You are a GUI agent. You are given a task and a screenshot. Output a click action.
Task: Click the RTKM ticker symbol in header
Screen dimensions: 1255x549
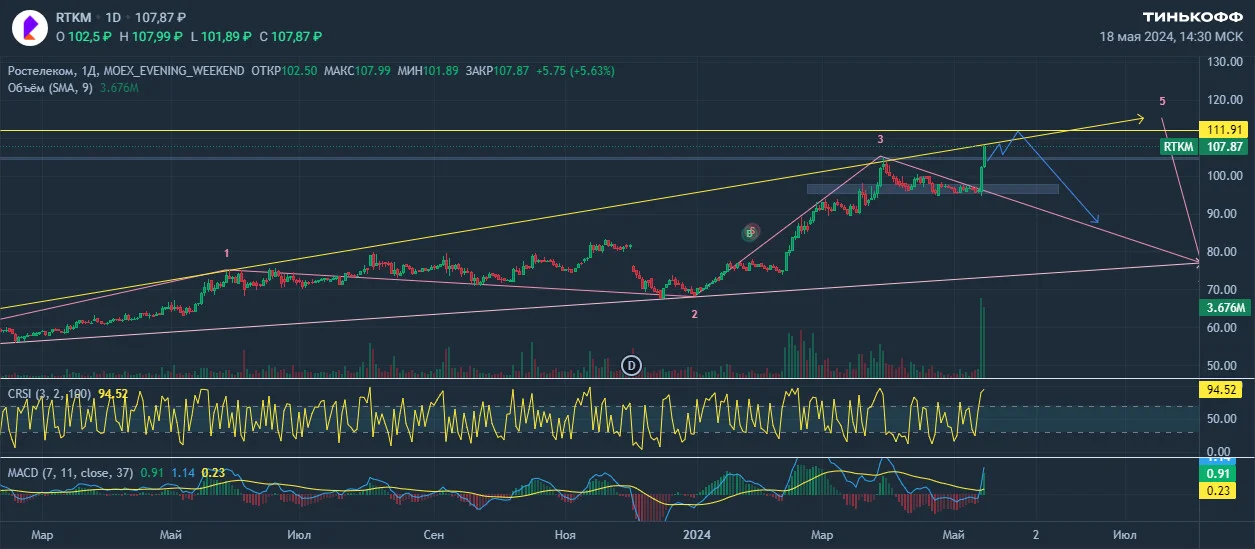click(73, 18)
